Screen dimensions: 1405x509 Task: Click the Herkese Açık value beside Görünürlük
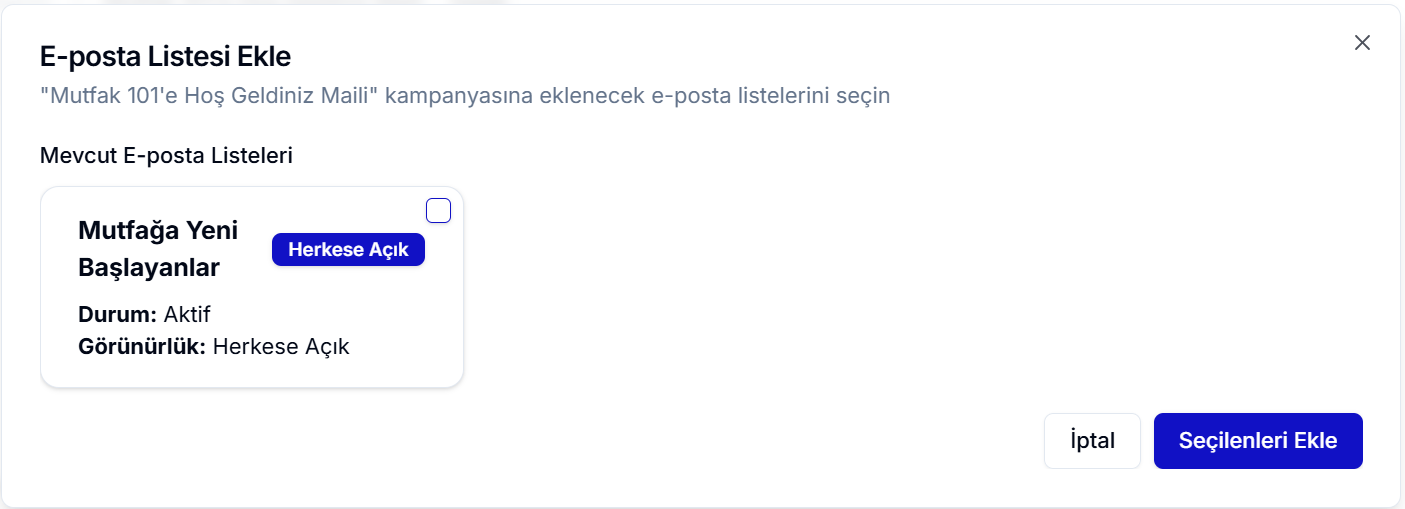(281, 347)
